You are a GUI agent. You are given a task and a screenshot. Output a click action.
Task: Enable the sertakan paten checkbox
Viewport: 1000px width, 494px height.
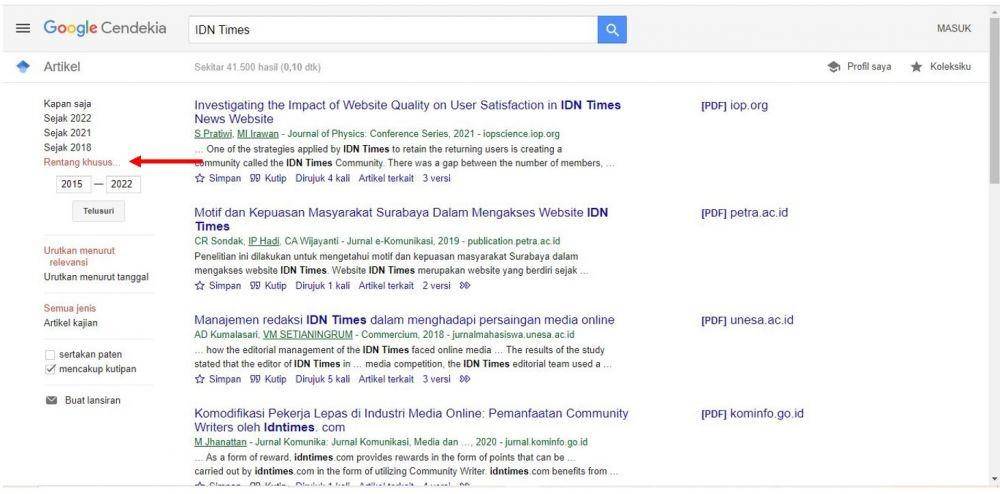point(50,354)
